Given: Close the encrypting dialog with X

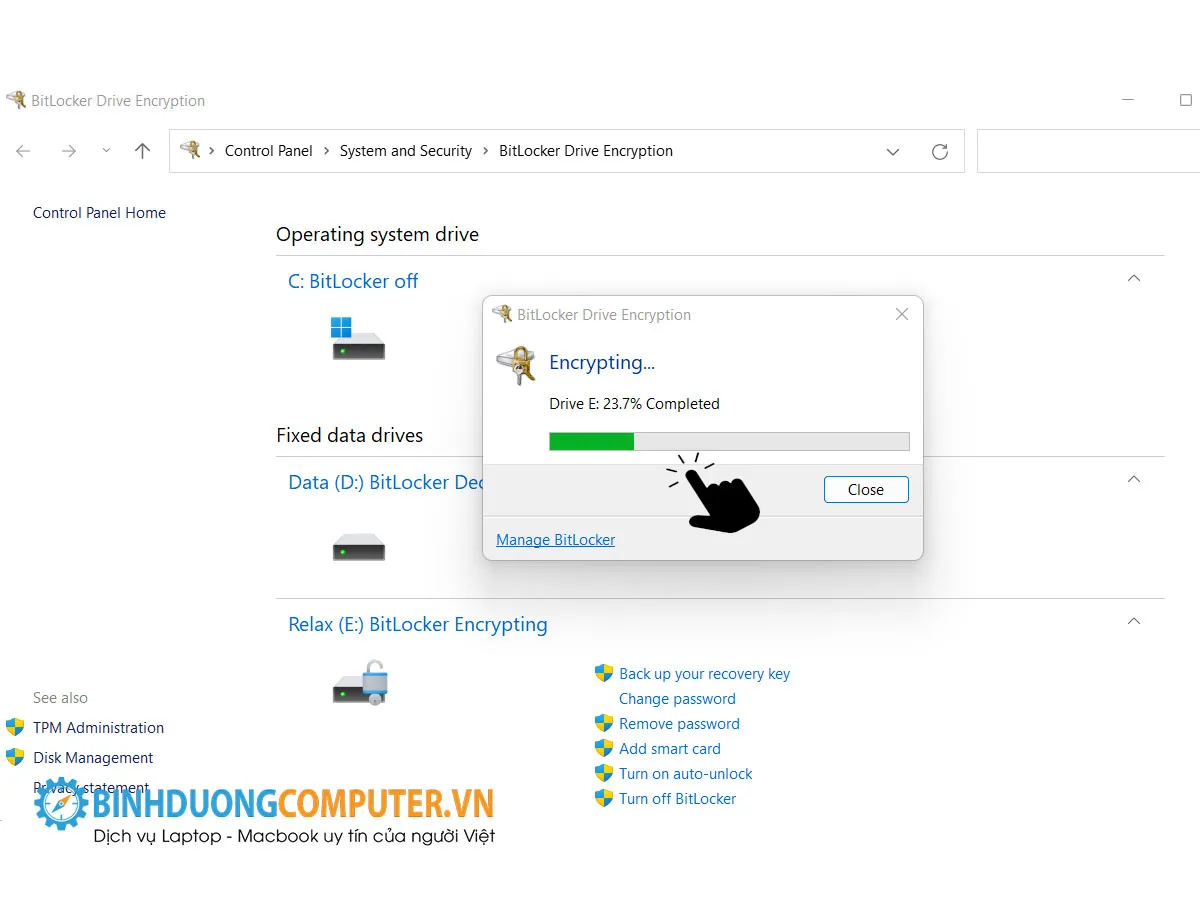Looking at the screenshot, I should pyautogui.click(x=902, y=314).
